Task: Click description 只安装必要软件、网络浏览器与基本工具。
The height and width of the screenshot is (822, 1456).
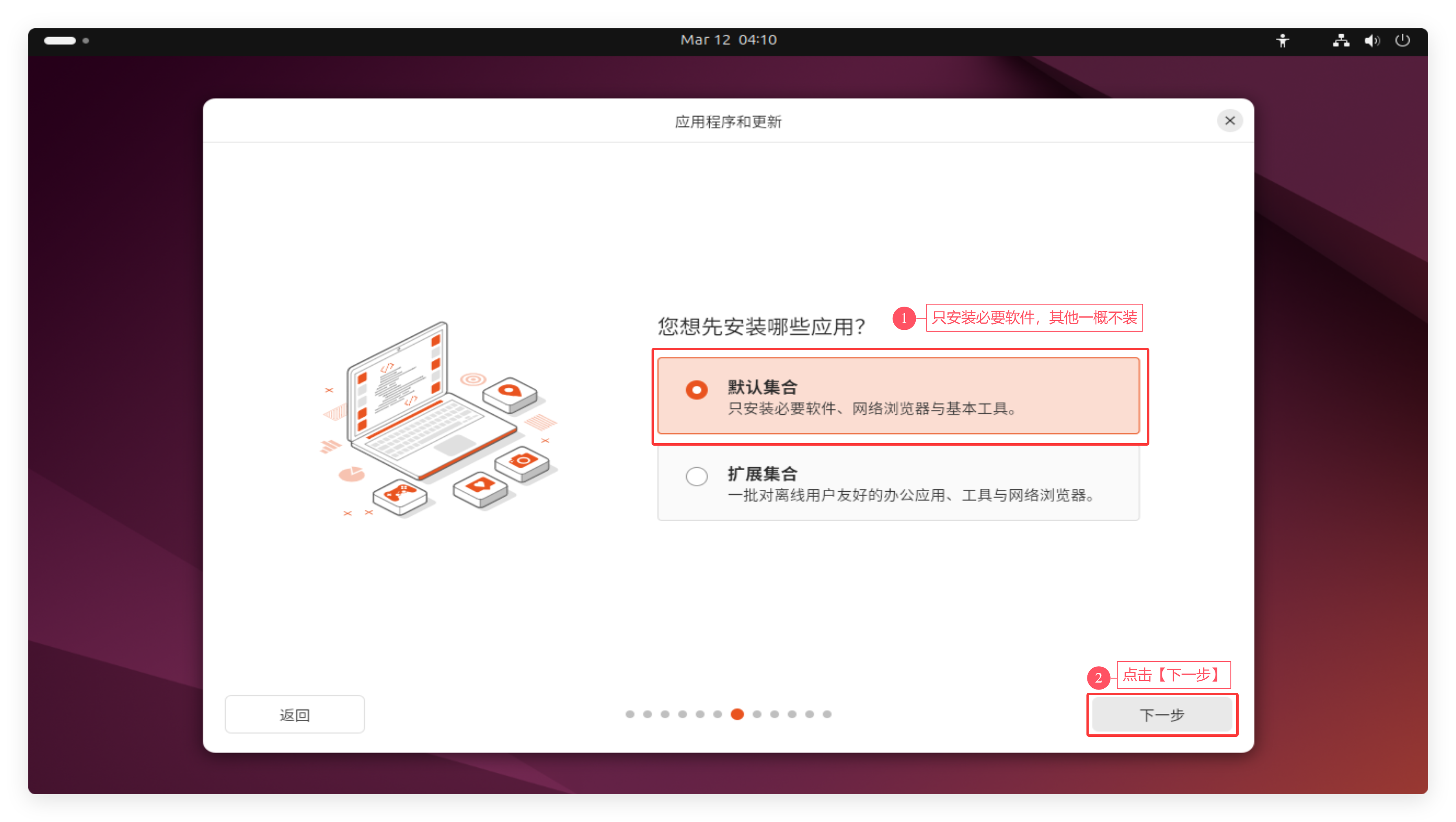Action: pyautogui.click(x=873, y=409)
